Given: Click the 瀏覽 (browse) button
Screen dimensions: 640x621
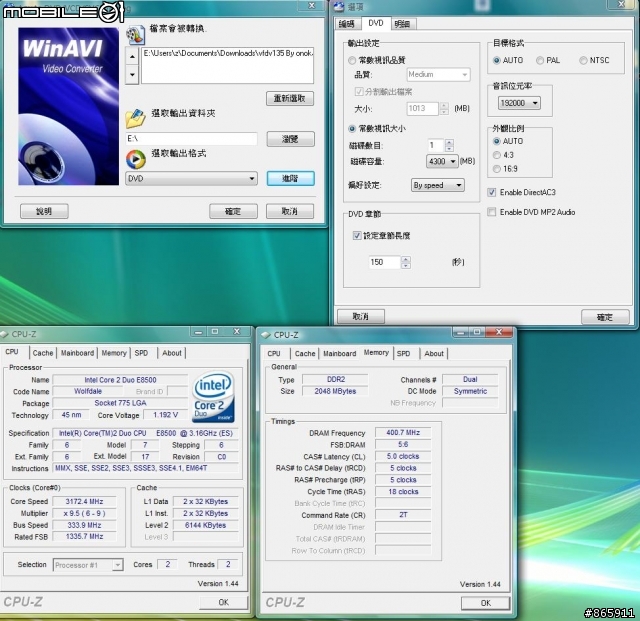Looking at the screenshot, I should [x=290, y=139].
